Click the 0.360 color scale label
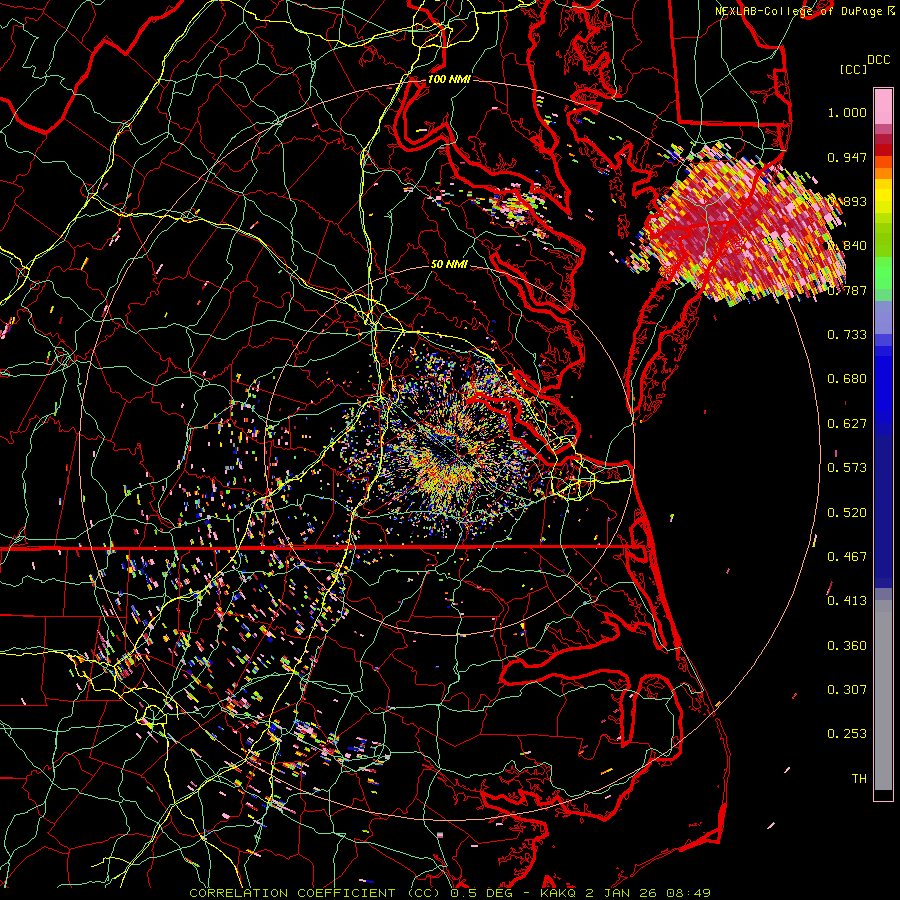The width and height of the screenshot is (900, 900). [x=847, y=646]
